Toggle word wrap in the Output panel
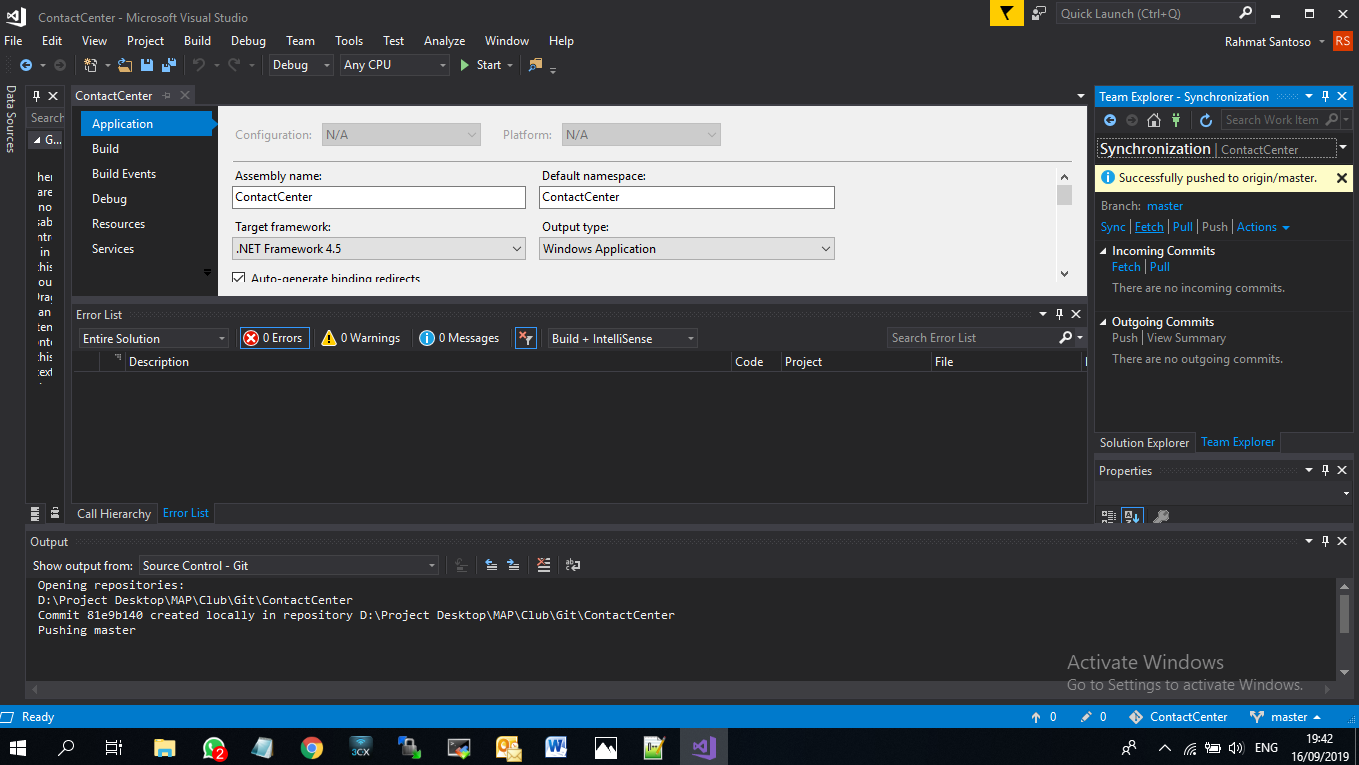The height and width of the screenshot is (765, 1359). tap(573, 565)
